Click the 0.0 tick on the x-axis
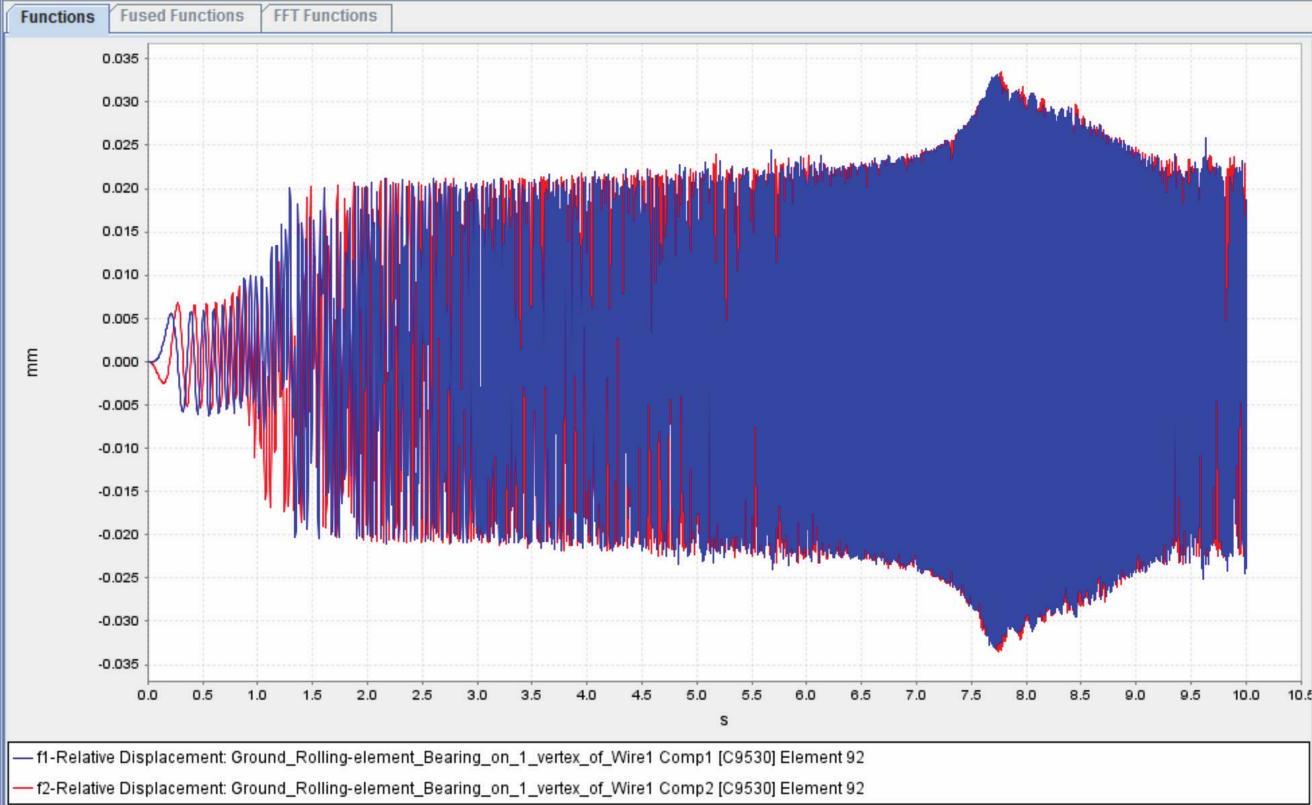 148,695
